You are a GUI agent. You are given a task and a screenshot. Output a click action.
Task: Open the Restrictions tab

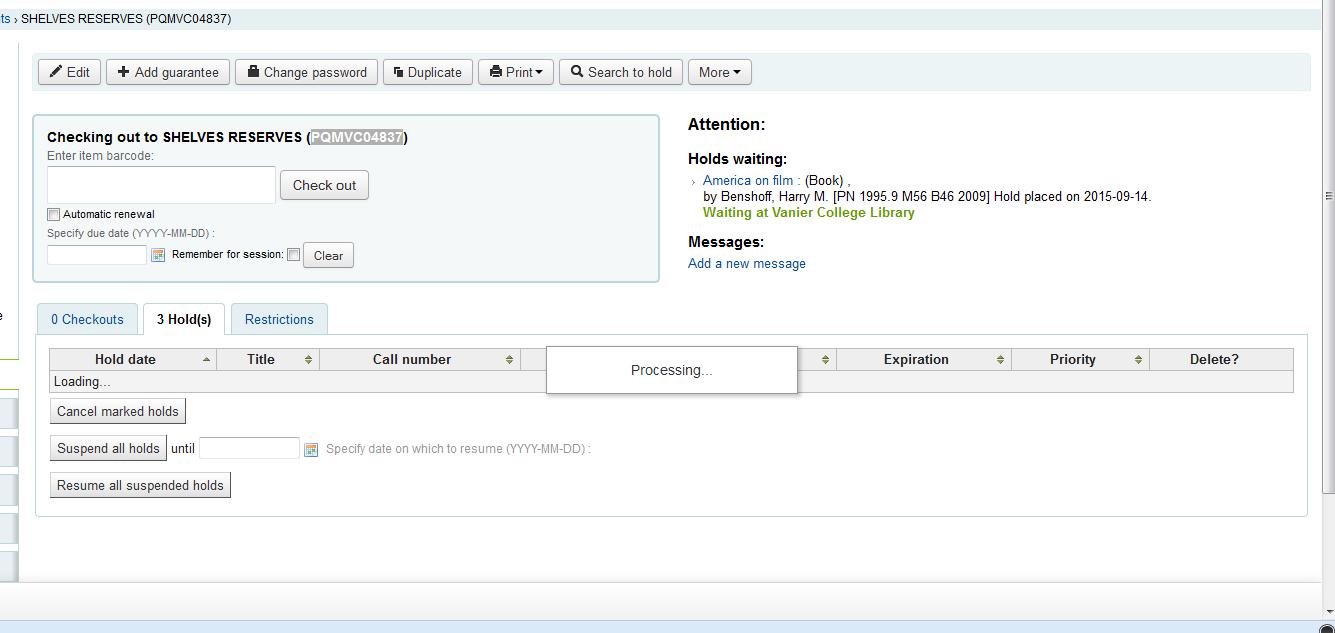click(279, 319)
